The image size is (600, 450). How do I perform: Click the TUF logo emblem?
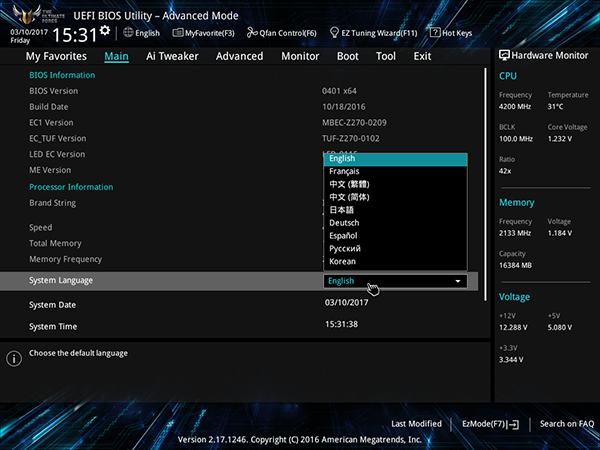coord(28,15)
